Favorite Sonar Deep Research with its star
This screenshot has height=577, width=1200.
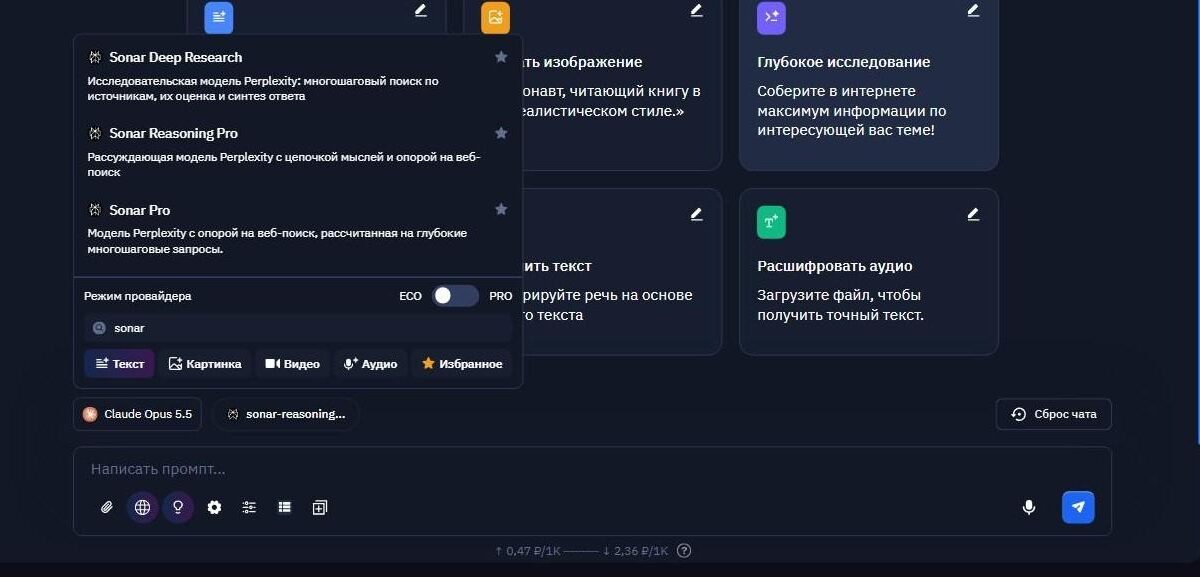(501, 57)
